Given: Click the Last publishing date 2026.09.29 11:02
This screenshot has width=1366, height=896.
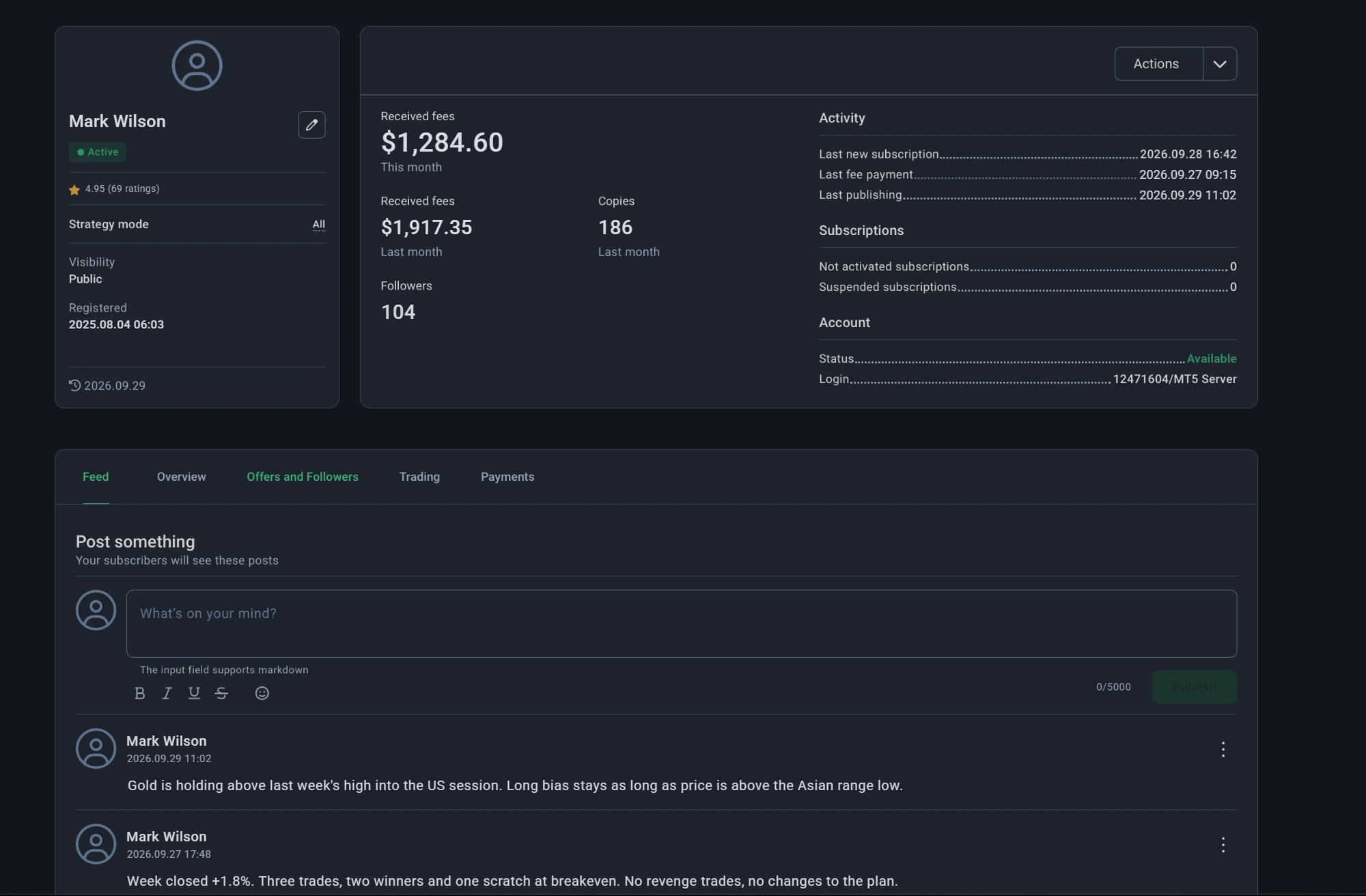Looking at the screenshot, I should [x=1188, y=195].
